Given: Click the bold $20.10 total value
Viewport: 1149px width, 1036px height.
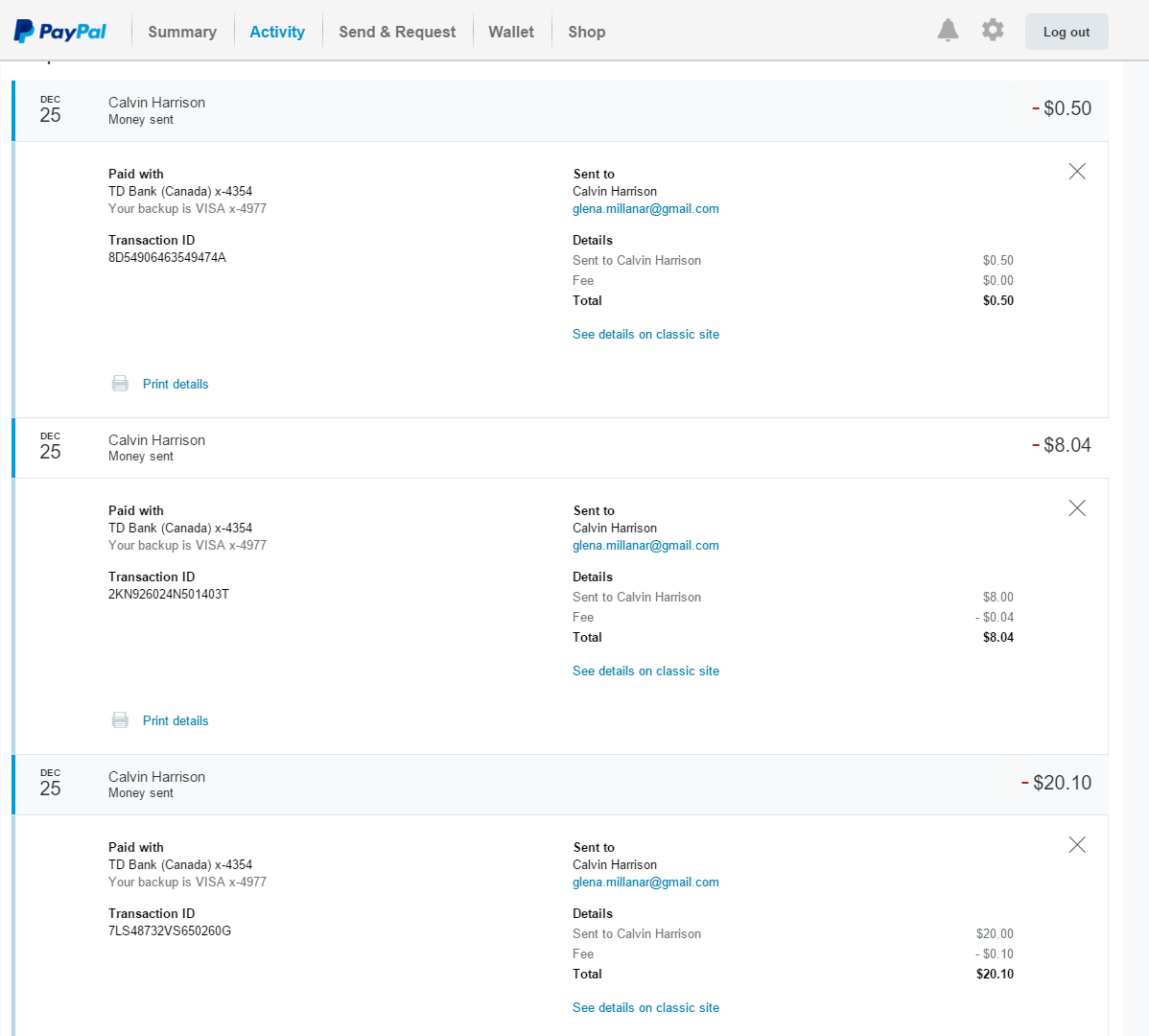Looking at the screenshot, I should coord(996,975).
